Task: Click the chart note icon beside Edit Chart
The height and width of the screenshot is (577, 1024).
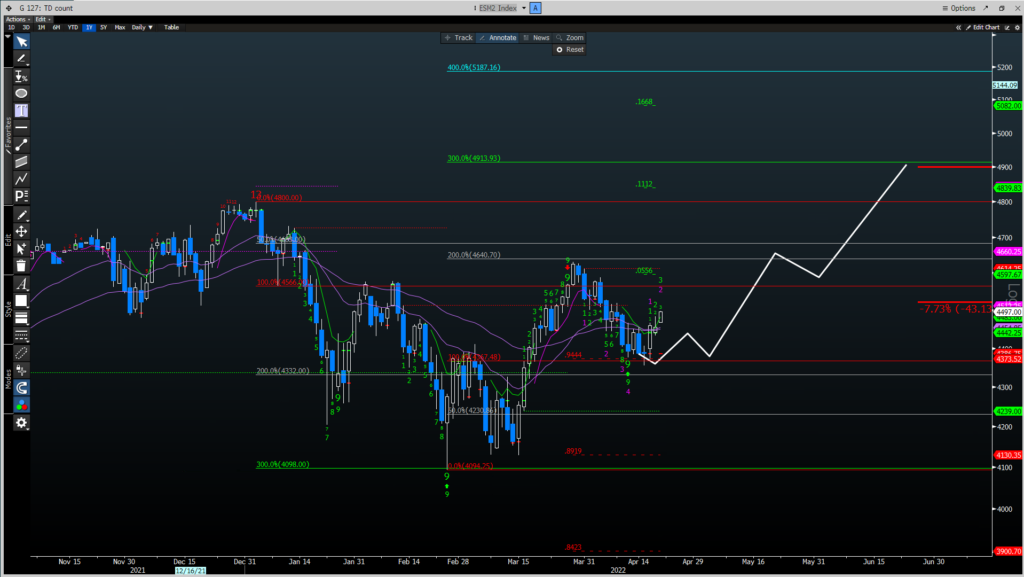Action: pyautogui.click(x=1007, y=27)
